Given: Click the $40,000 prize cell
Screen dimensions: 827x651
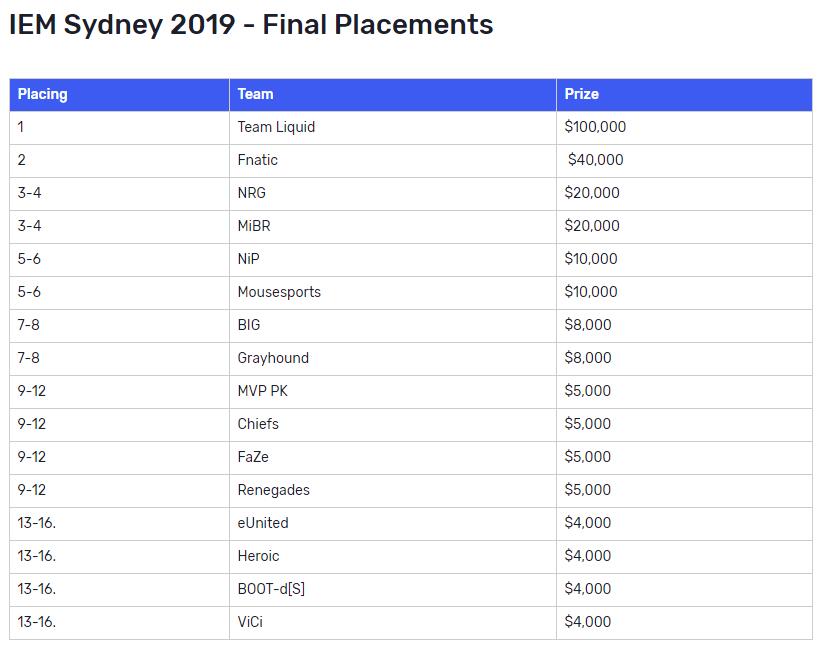Looking at the screenshot, I should pyautogui.click(x=685, y=160).
